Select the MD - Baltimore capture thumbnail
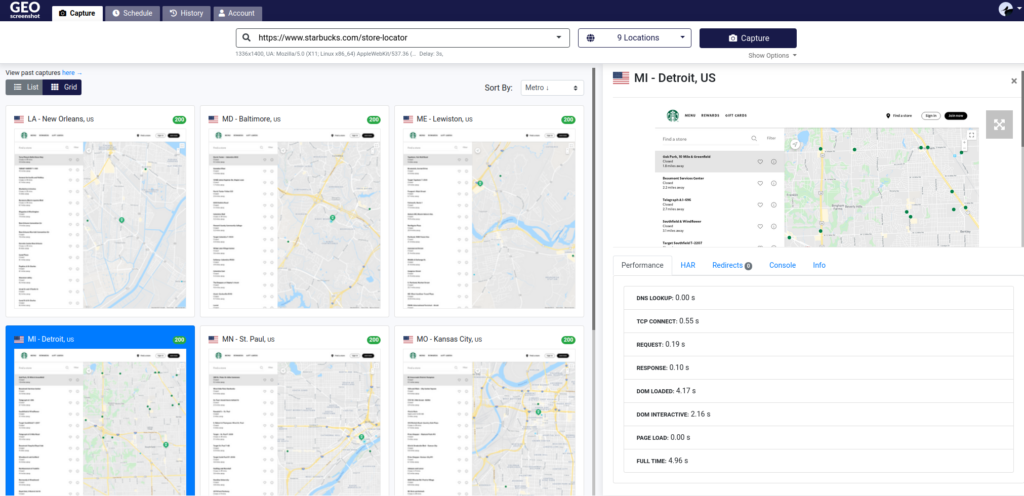Screen dimensions: 1024x496 [295, 218]
